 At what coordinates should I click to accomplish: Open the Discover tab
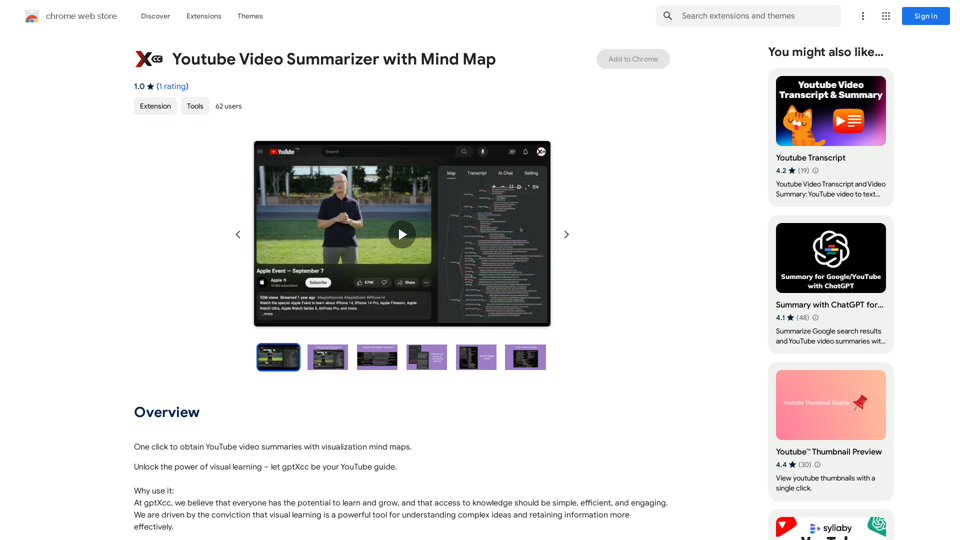156,16
